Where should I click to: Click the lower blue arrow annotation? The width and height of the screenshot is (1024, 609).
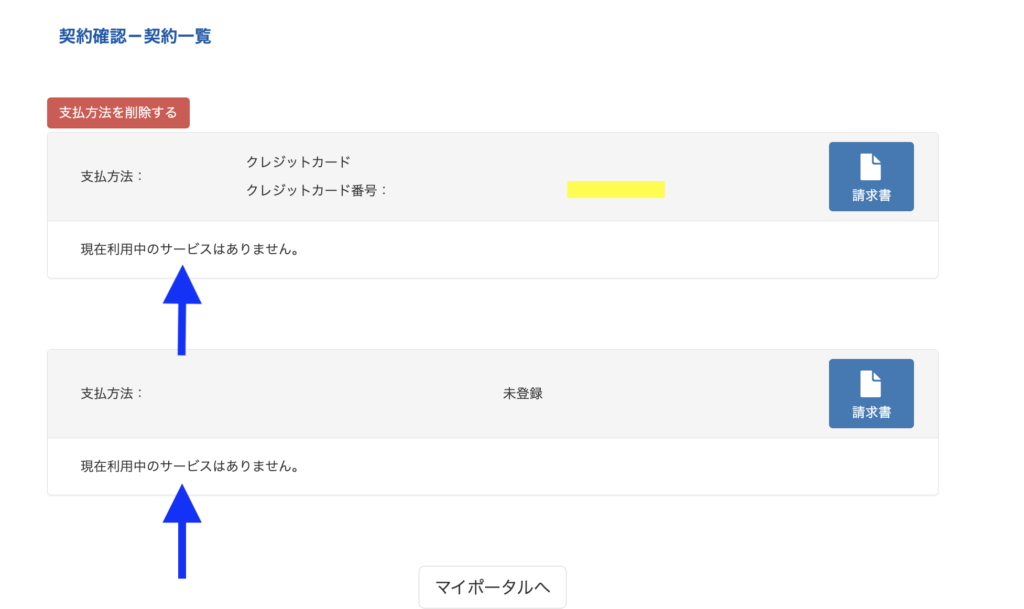pos(182,531)
